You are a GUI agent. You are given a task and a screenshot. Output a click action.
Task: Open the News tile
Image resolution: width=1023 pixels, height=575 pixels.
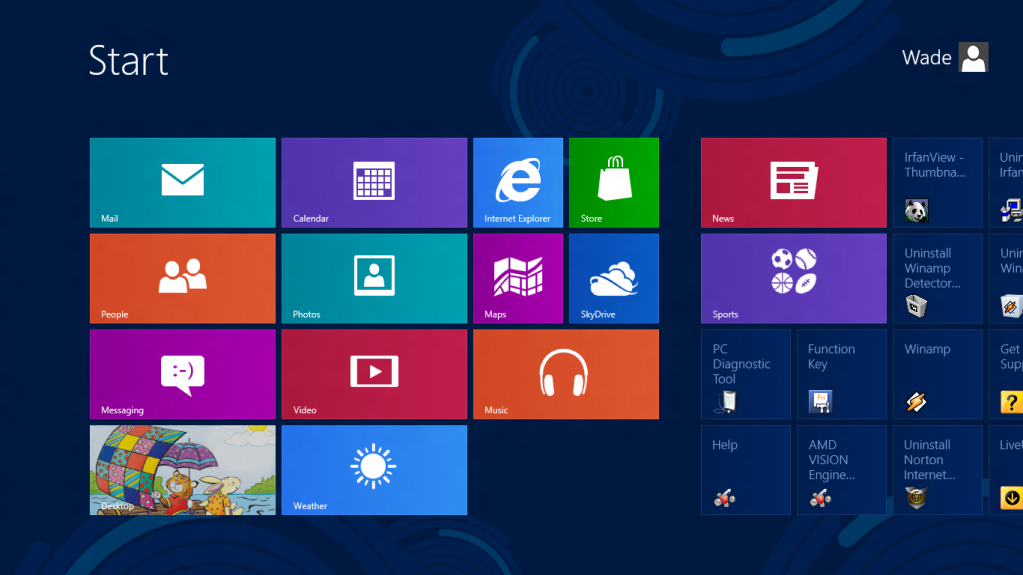(793, 183)
